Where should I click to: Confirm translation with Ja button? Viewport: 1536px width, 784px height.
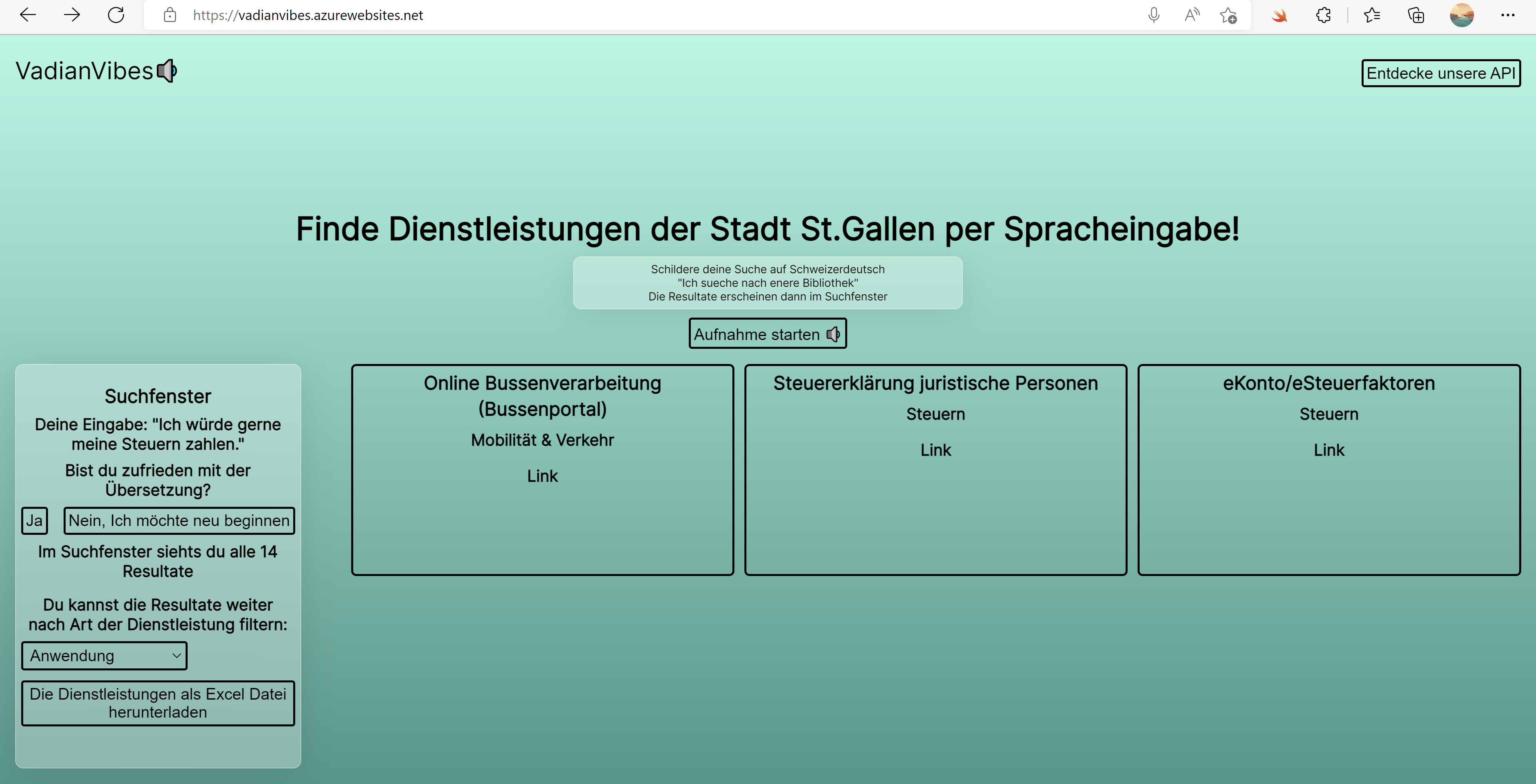click(34, 520)
